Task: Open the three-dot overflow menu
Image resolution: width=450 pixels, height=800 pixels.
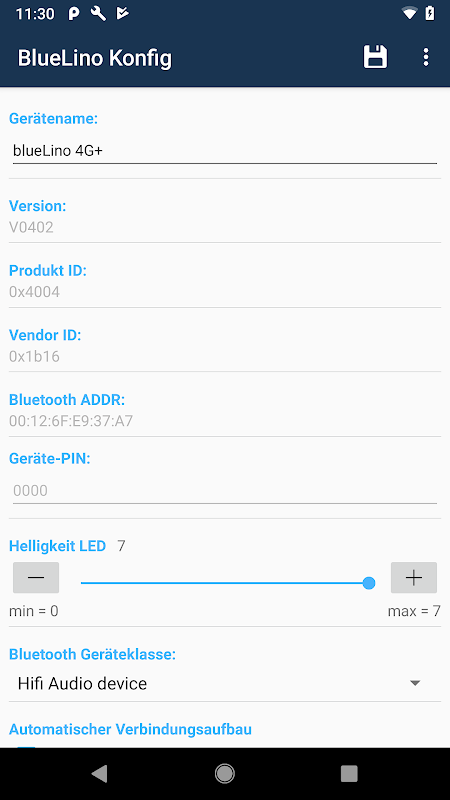Action: click(426, 57)
